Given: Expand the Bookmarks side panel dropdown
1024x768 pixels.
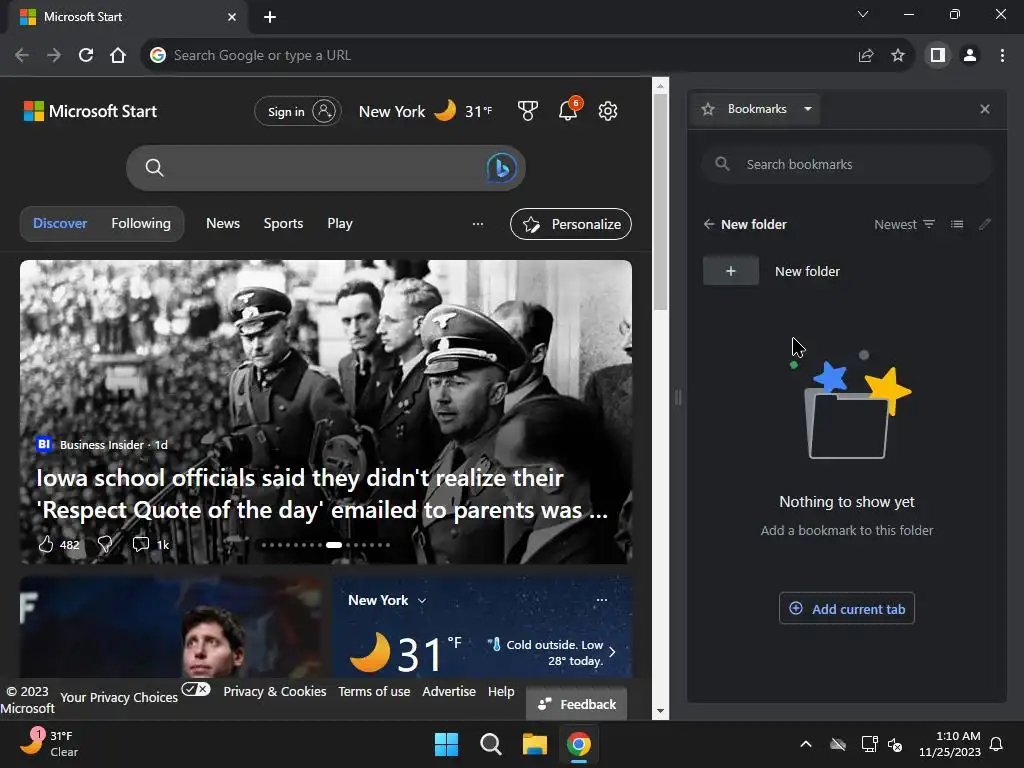Looking at the screenshot, I should coord(808,109).
